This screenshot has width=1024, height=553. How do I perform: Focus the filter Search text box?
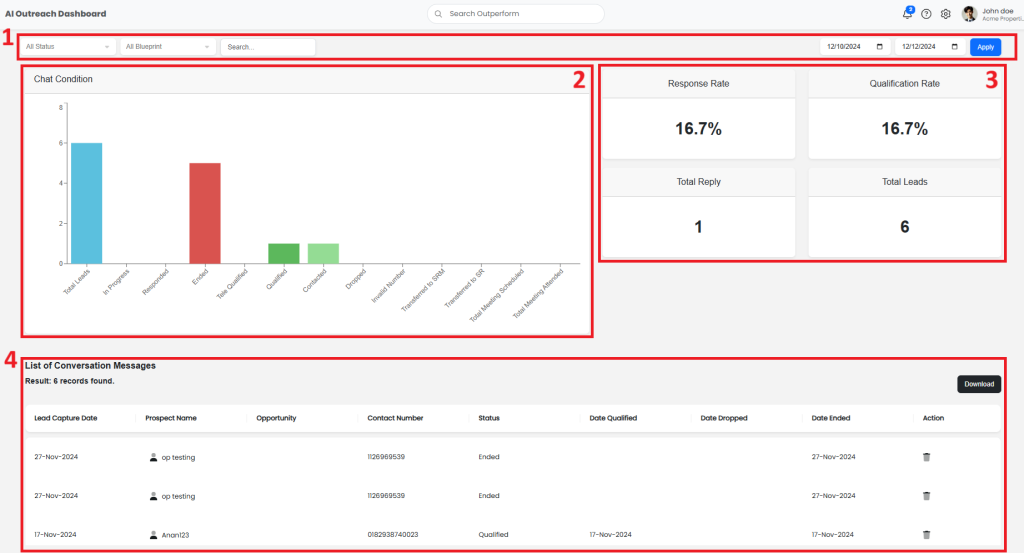(267, 47)
